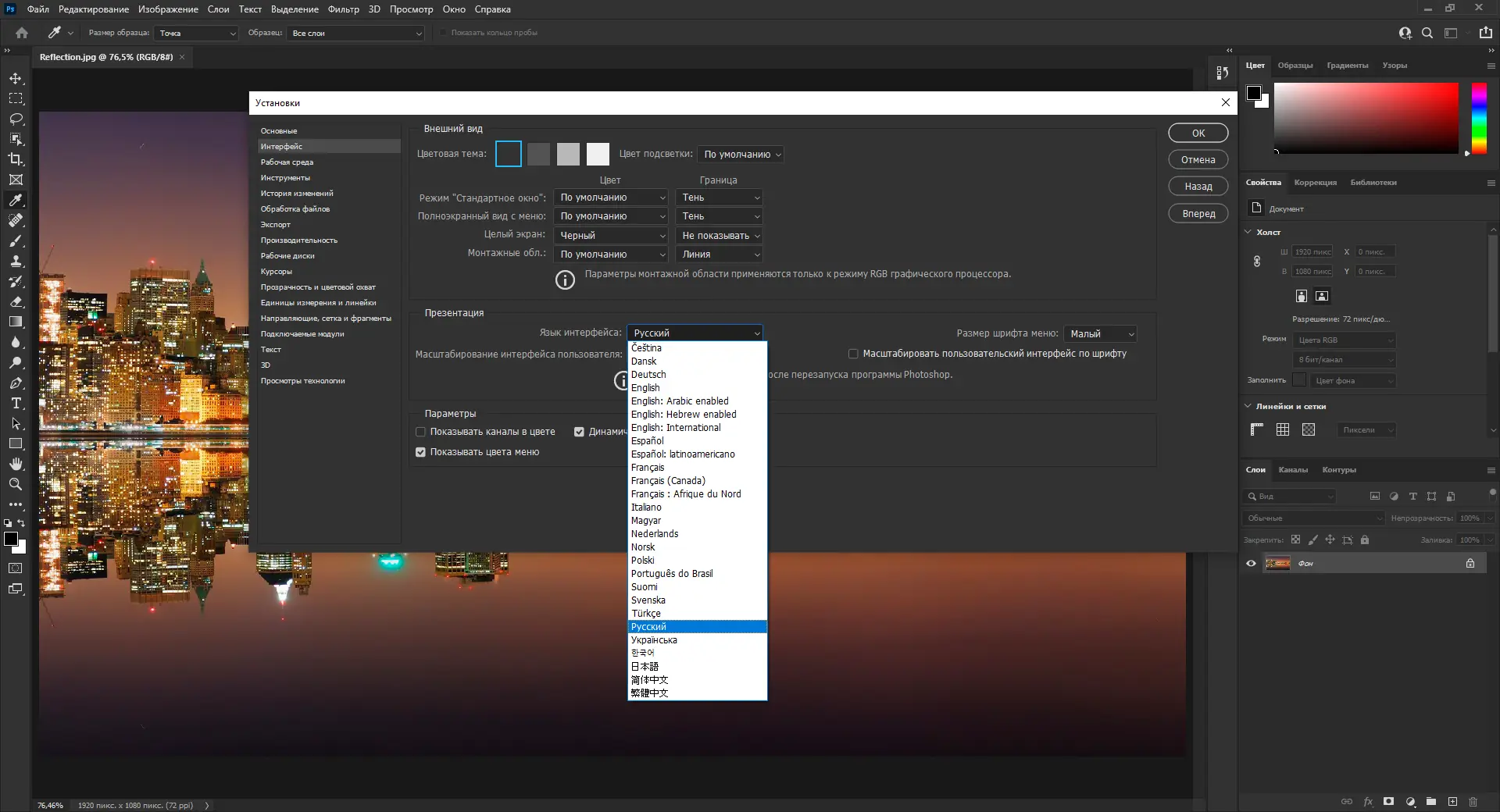Viewport: 1500px width, 812px height.
Task: Open the 'Фильтр' menu
Action: pos(344,9)
